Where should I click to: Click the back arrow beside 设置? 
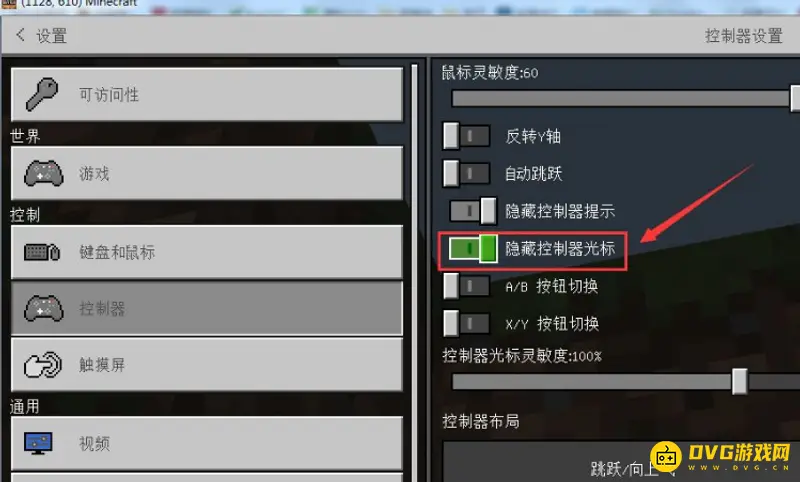click(x=20, y=35)
